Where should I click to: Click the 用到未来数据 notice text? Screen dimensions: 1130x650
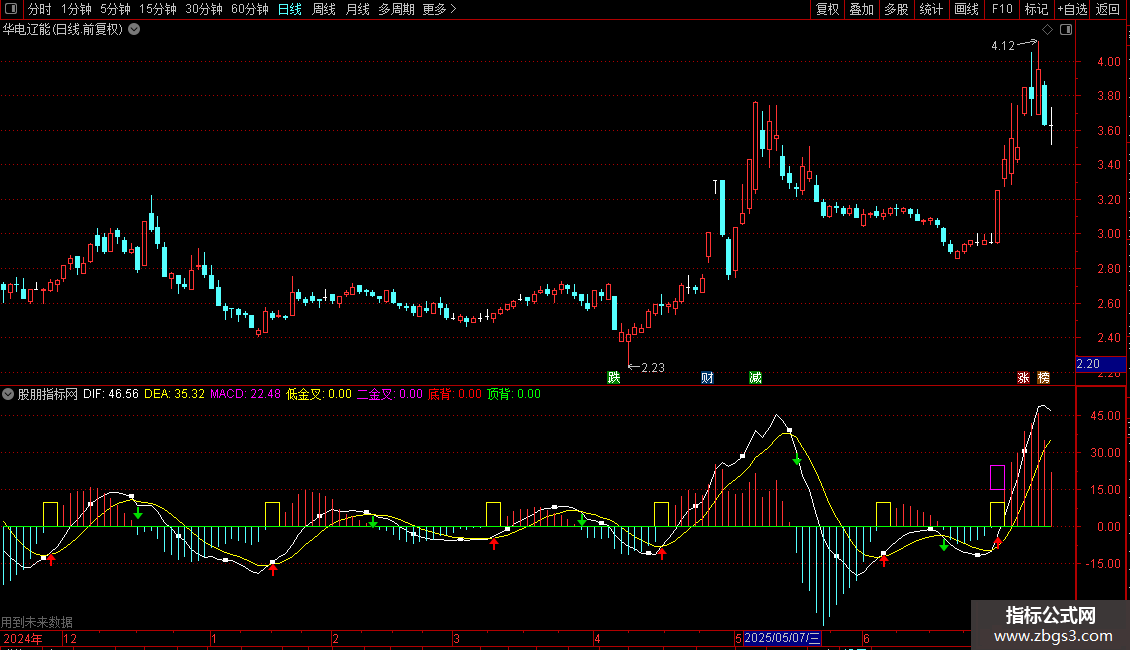[x=37, y=622]
